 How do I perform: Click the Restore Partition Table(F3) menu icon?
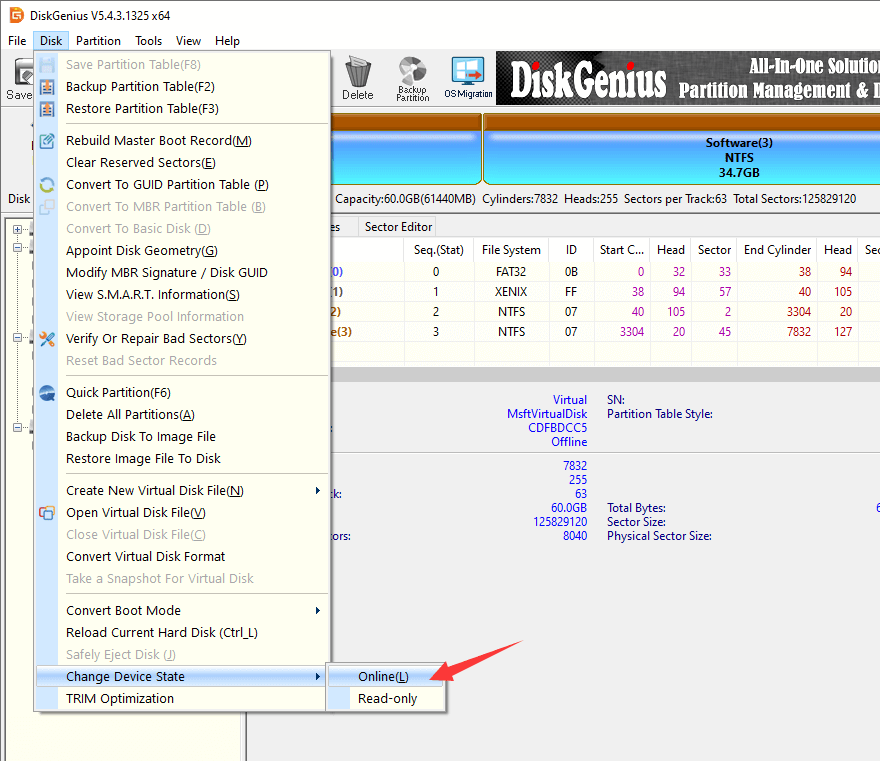(47, 109)
